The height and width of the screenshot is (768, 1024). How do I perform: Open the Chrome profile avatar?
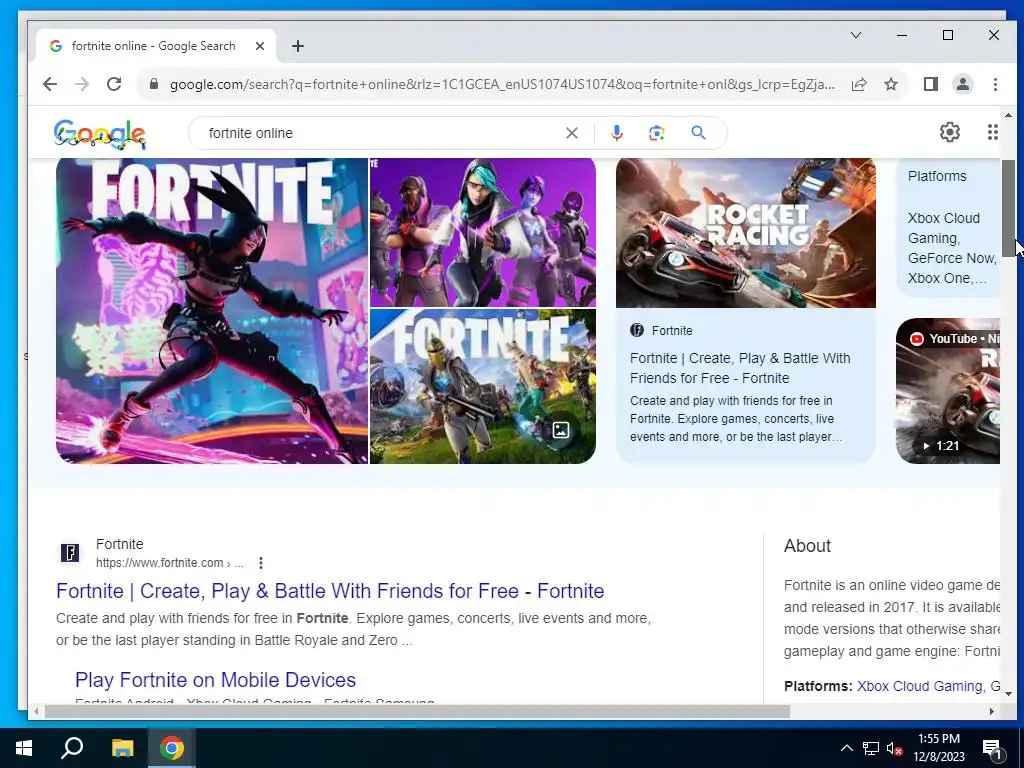(963, 84)
